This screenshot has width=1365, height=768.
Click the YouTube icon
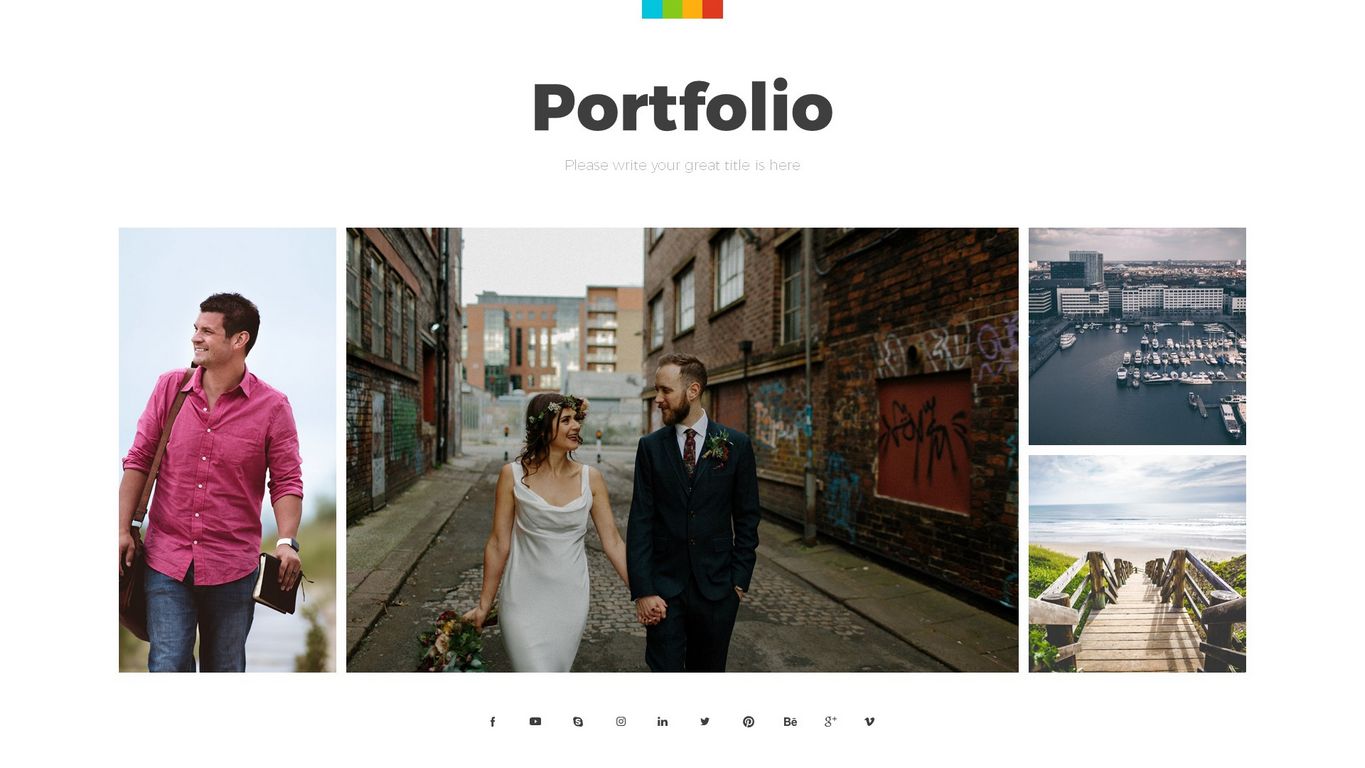535,721
